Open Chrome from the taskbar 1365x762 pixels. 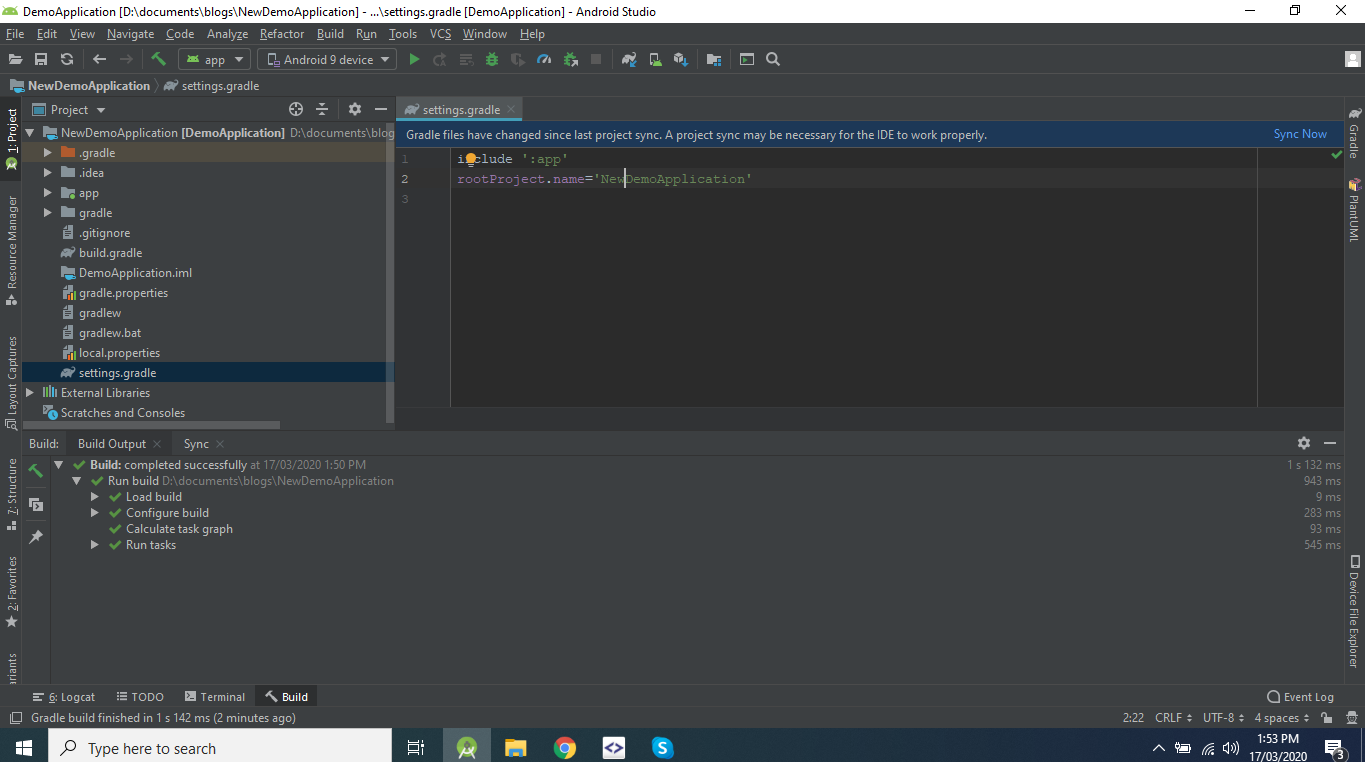(x=565, y=747)
